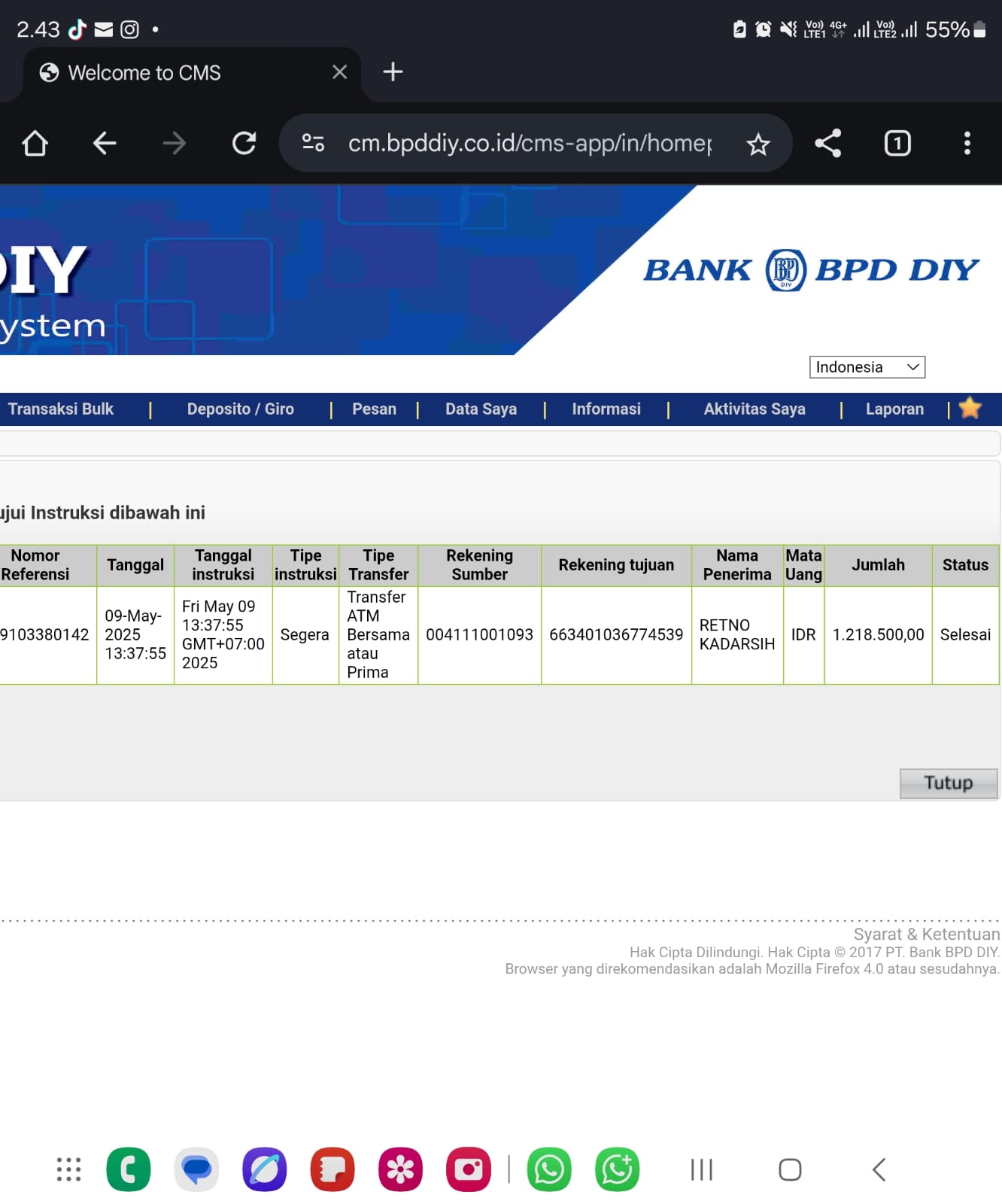Tap the battery 55% indicator
This screenshot has width=1002, height=1204.
pos(955,29)
